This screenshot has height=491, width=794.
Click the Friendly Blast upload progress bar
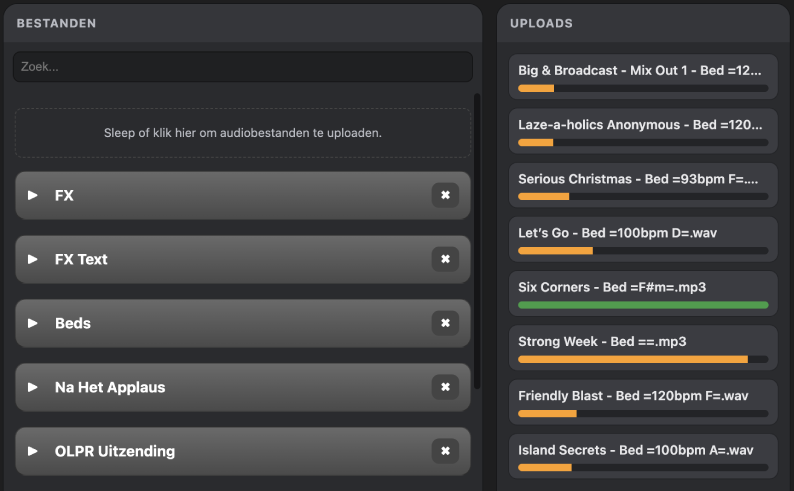tap(643, 413)
